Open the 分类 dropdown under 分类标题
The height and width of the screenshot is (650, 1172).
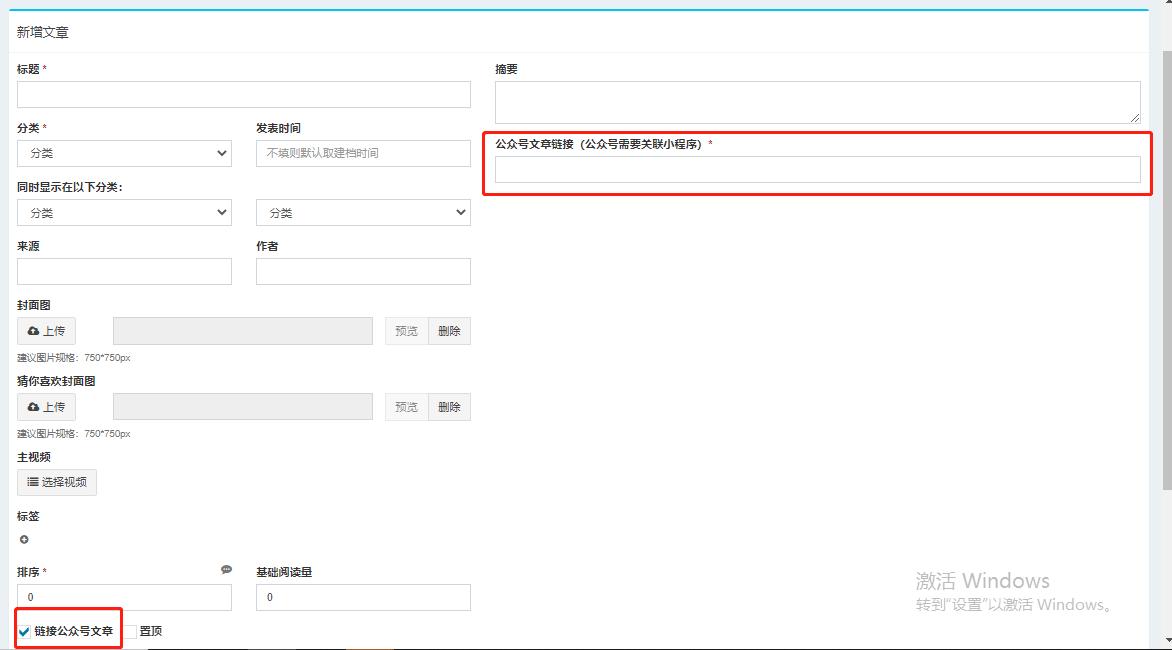(124, 153)
